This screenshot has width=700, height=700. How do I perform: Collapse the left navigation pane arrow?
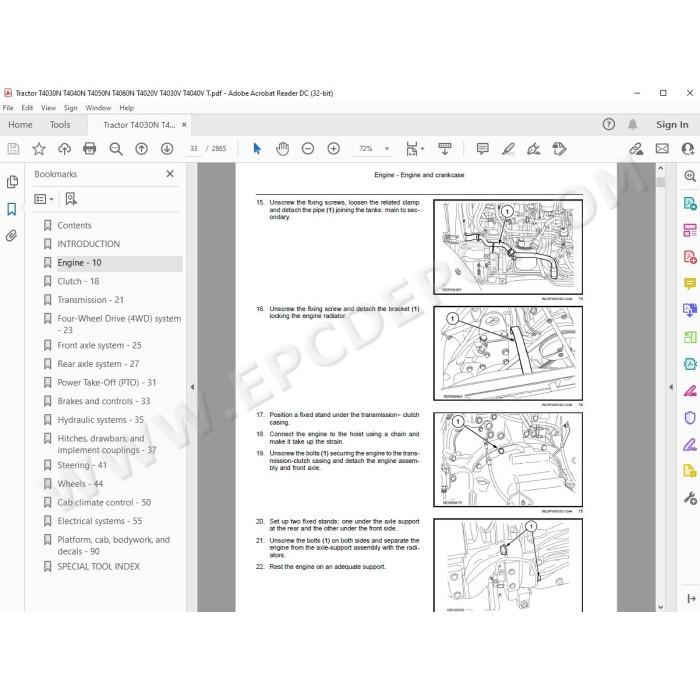tap(192, 387)
